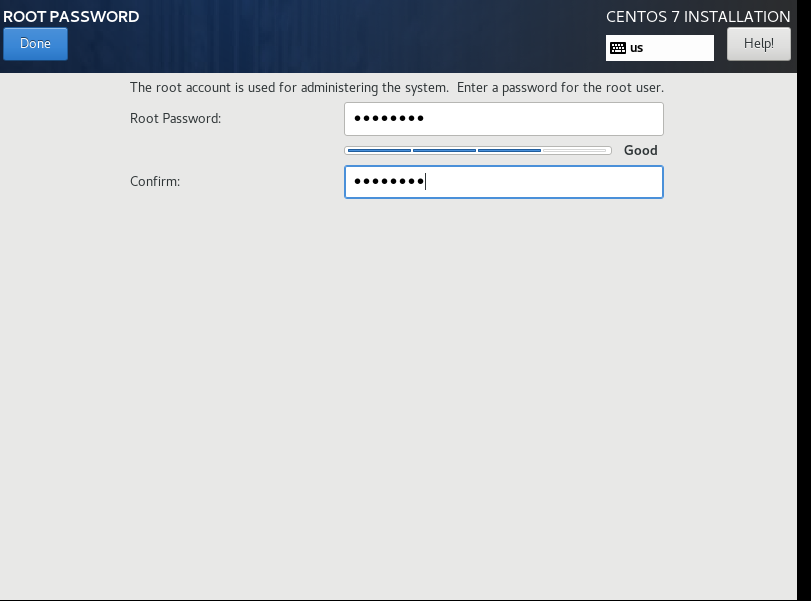Focus the Confirm password field
This screenshot has width=811, height=601.
pyautogui.click(x=504, y=182)
